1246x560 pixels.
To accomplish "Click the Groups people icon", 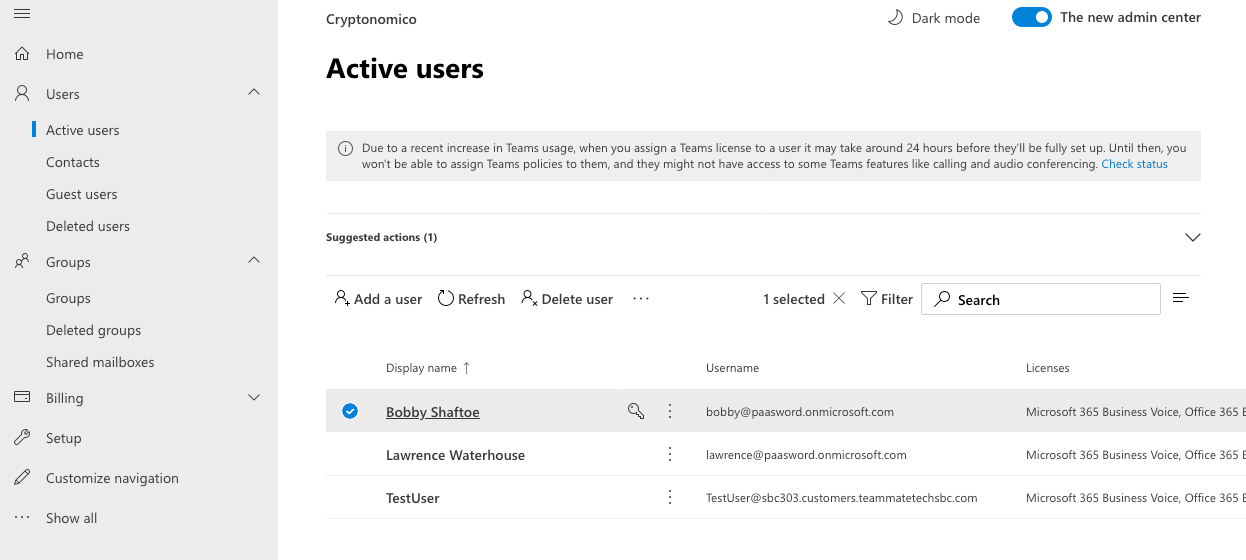I will 22,262.
